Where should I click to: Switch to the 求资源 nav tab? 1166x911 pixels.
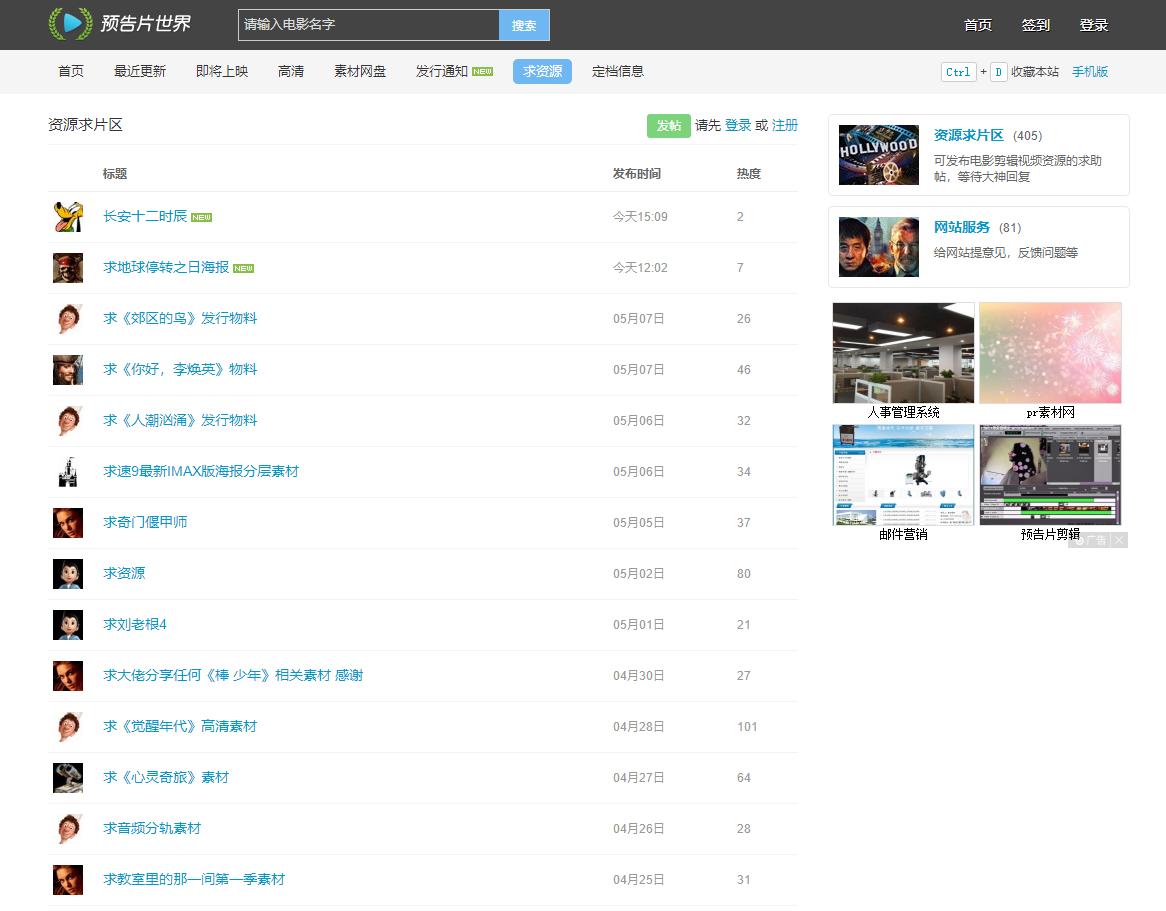coord(542,72)
